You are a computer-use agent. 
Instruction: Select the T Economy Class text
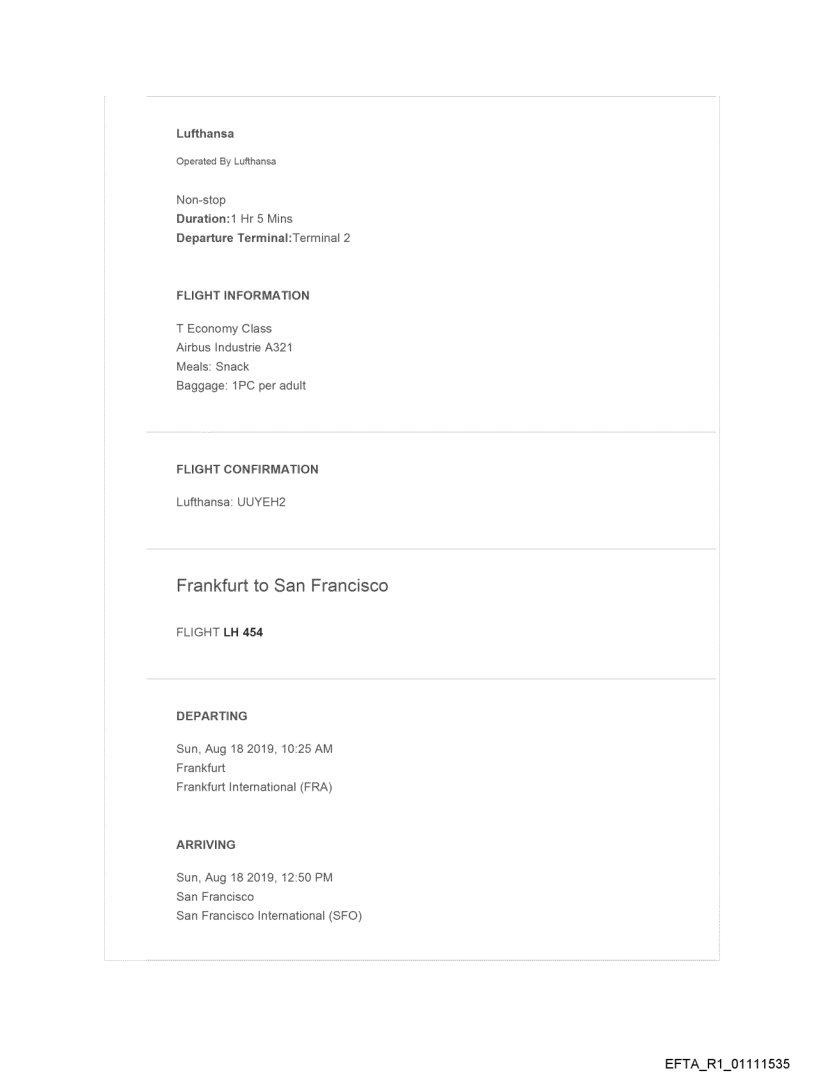coord(224,329)
